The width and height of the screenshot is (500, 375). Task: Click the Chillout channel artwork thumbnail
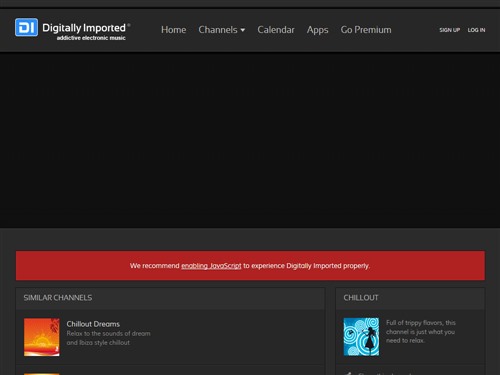[x=361, y=337]
